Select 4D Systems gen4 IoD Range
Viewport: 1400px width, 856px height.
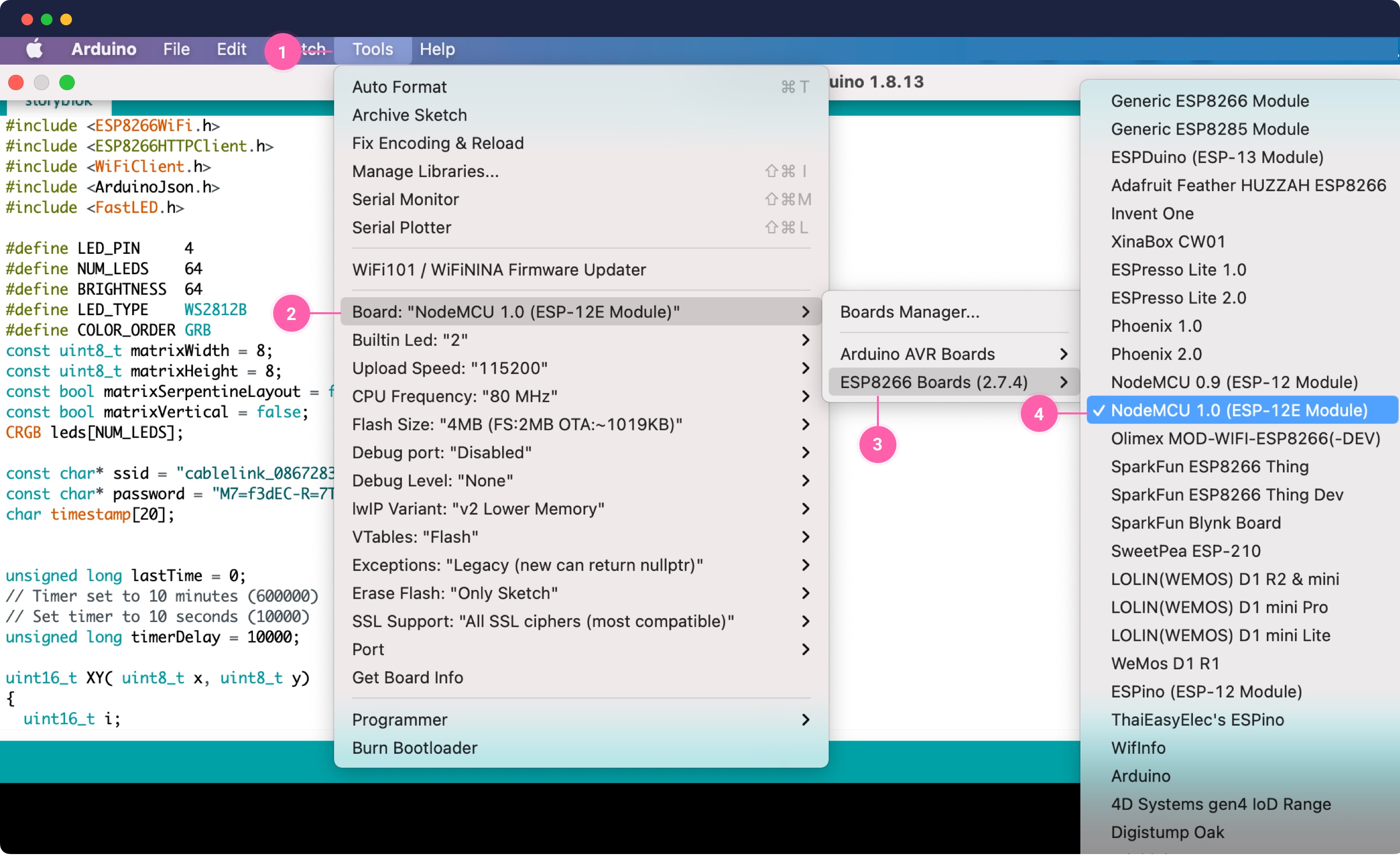tap(1242, 804)
